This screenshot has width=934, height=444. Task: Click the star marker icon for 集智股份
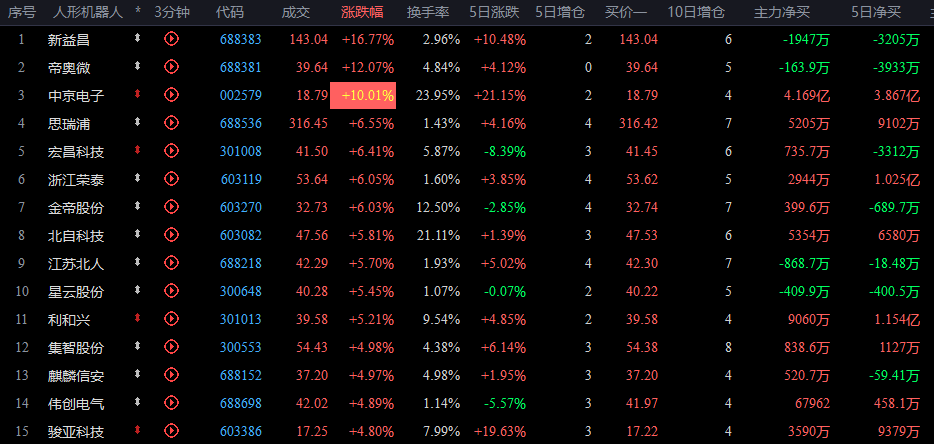138,346
